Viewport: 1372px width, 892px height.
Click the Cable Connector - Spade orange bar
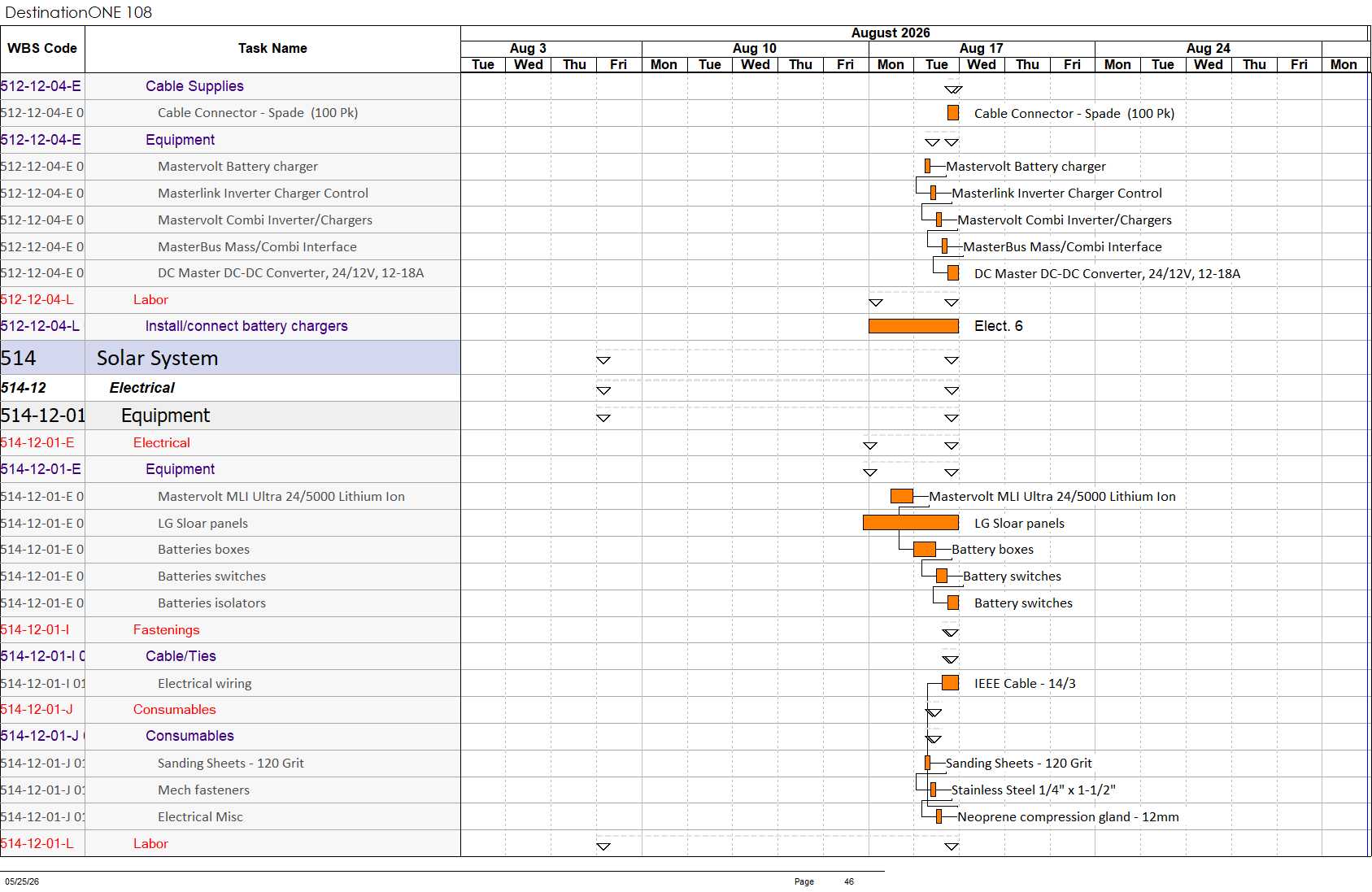tap(953, 113)
